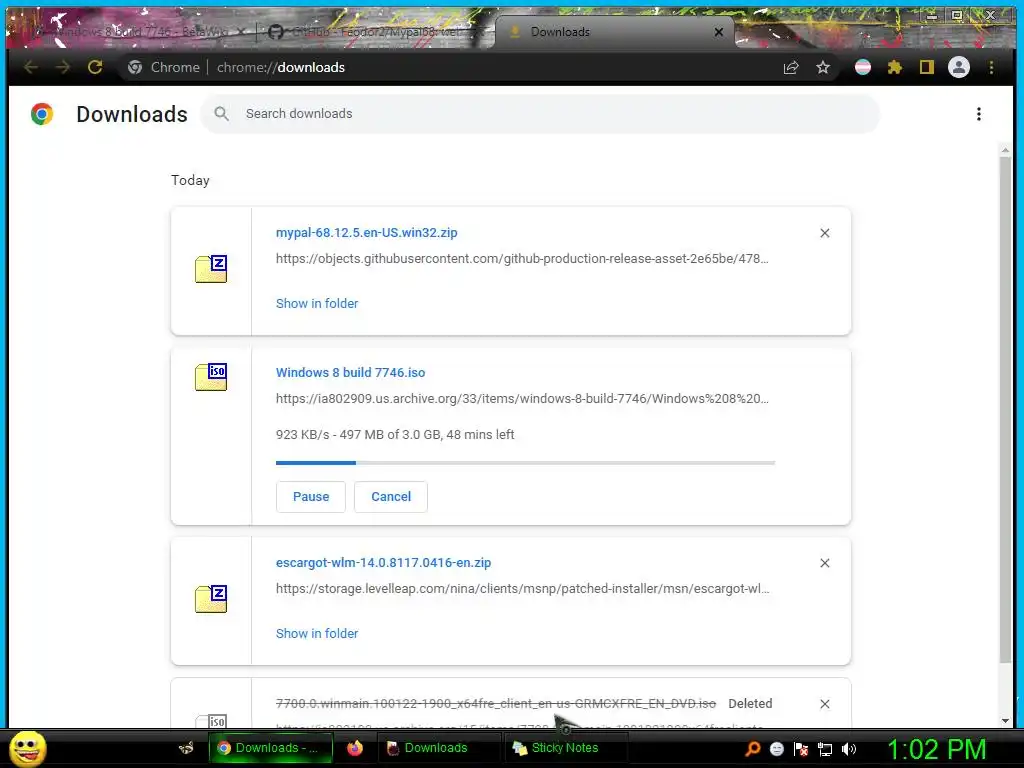Open mypal-68.12.5.en-US.win32.zip file link
The image size is (1024, 768).
click(366, 232)
